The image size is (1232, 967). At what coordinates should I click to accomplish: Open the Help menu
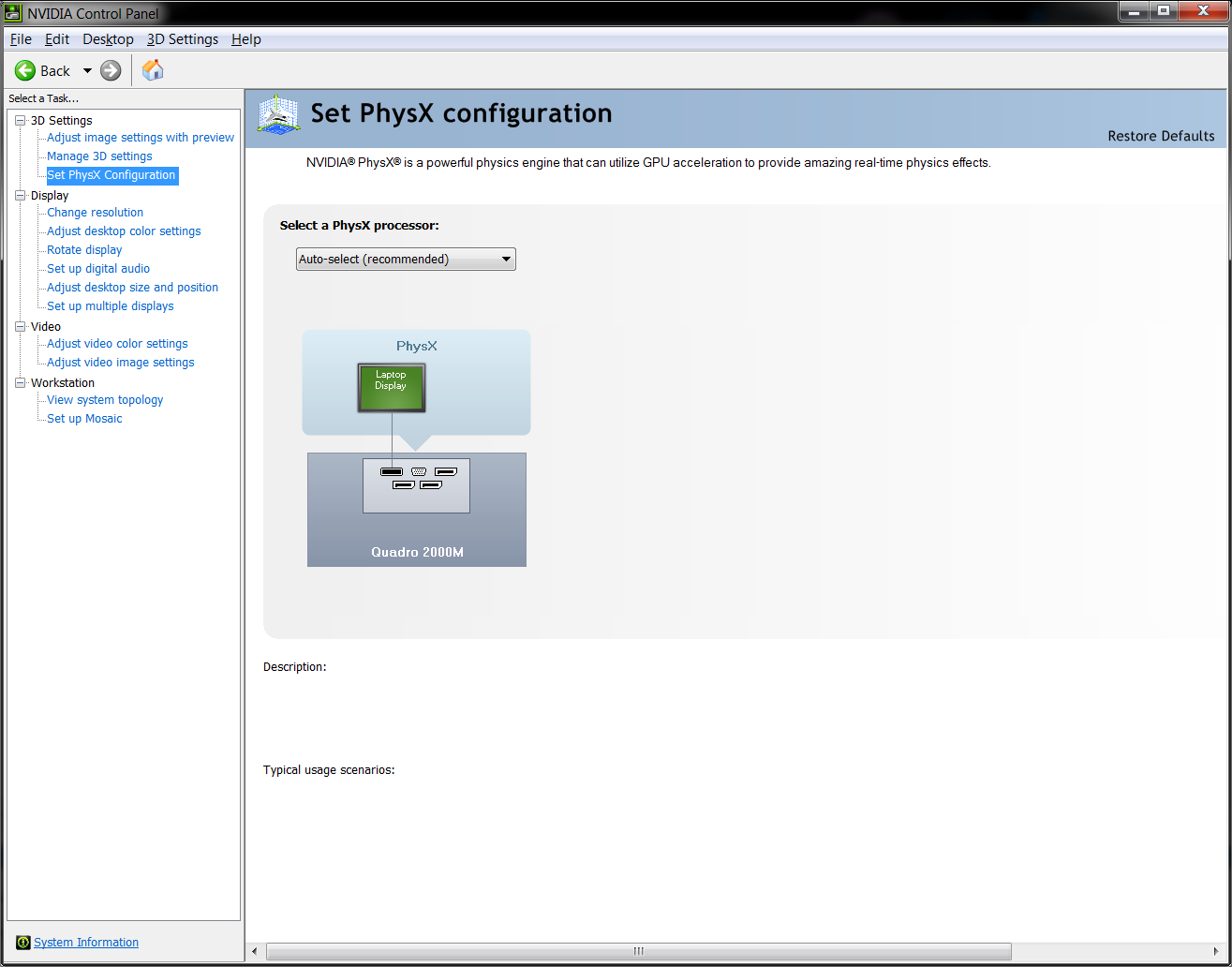(x=246, y=39)
